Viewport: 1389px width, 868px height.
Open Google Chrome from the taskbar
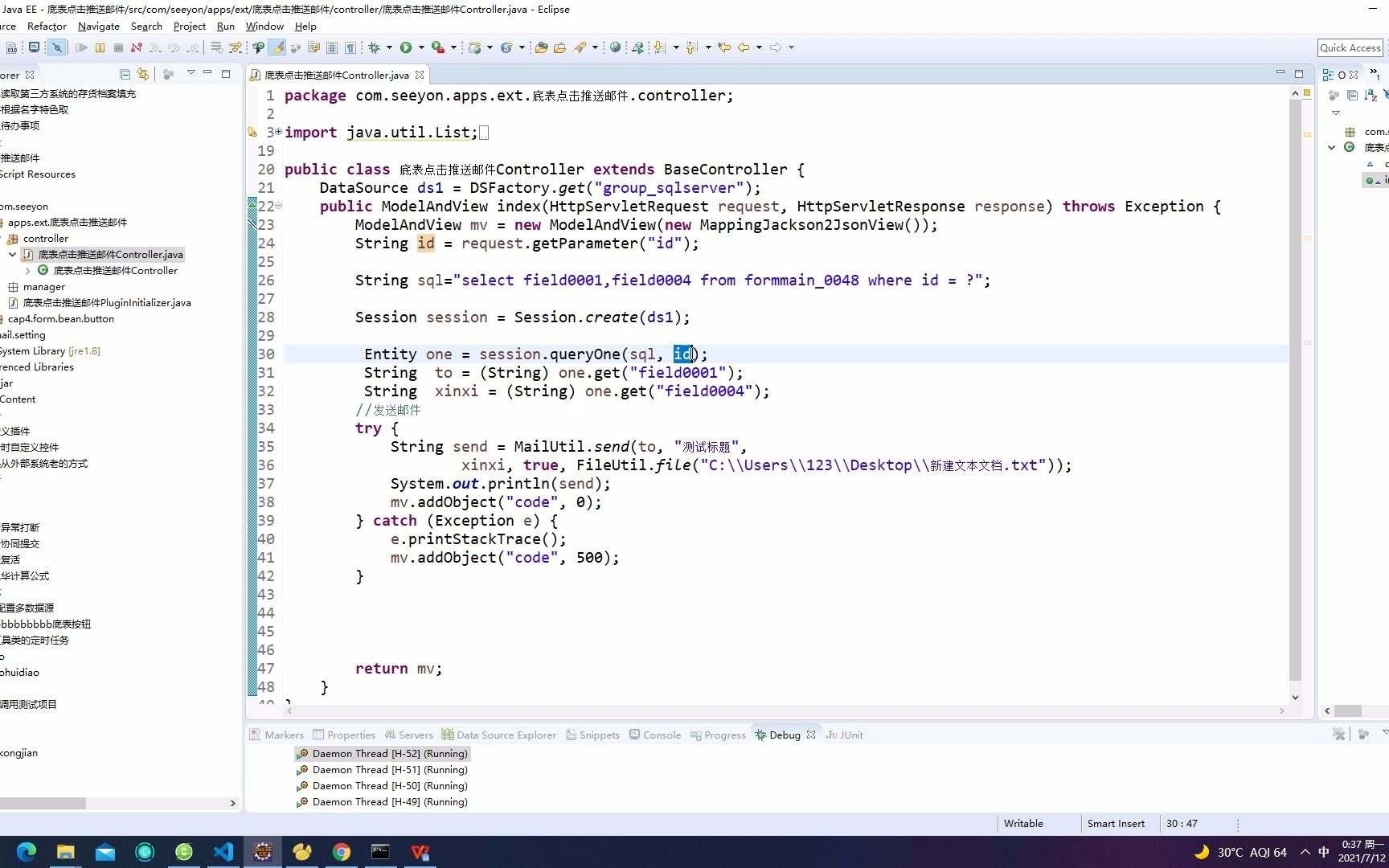point(342,851)
